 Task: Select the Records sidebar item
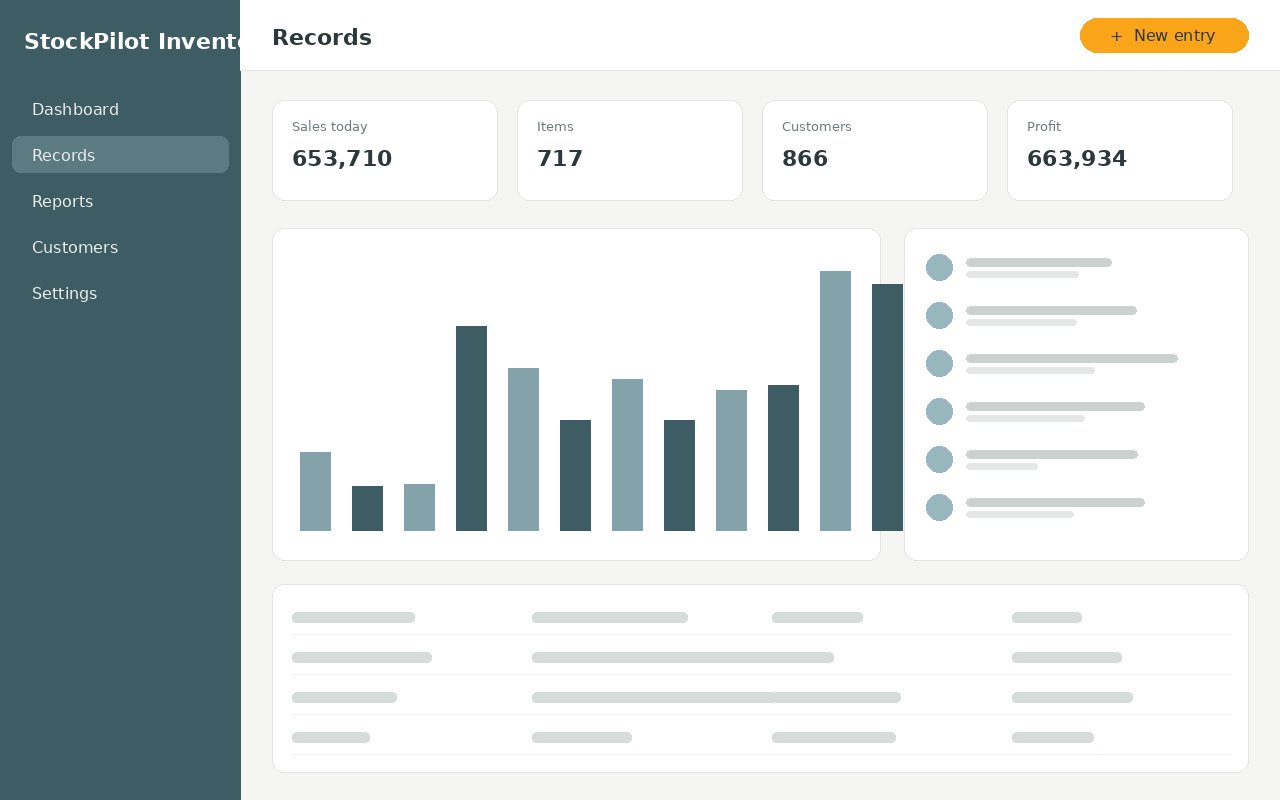tap(120, 155)
